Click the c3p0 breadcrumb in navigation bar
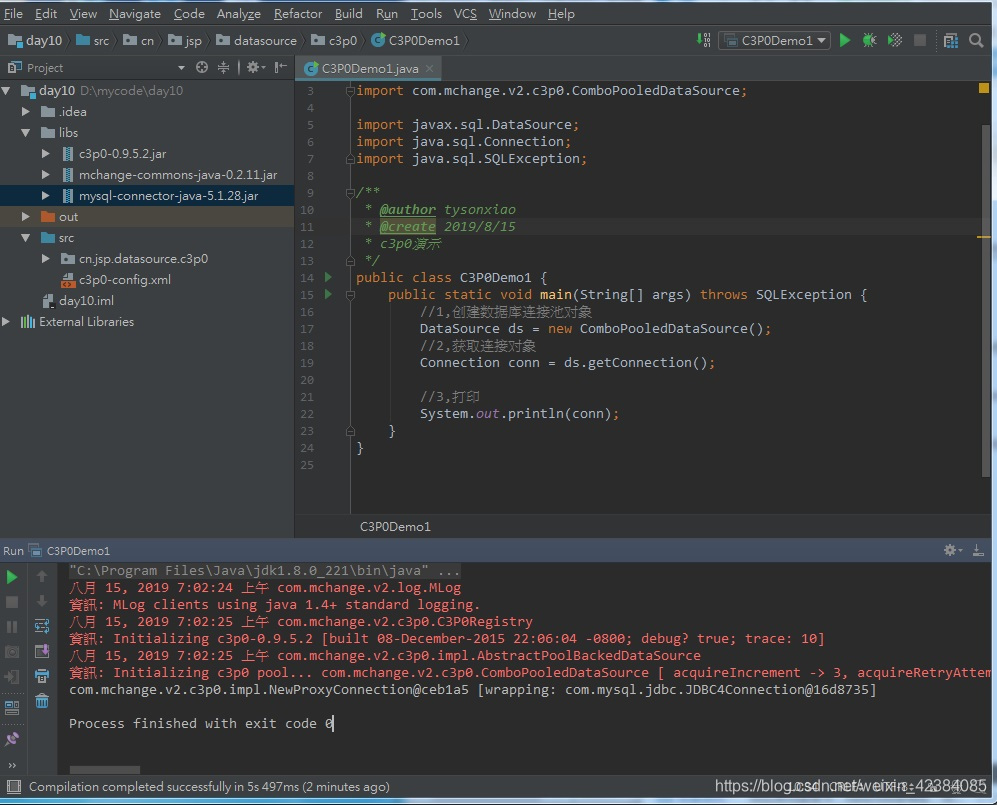Screen dimensions: 997x805 334,41
